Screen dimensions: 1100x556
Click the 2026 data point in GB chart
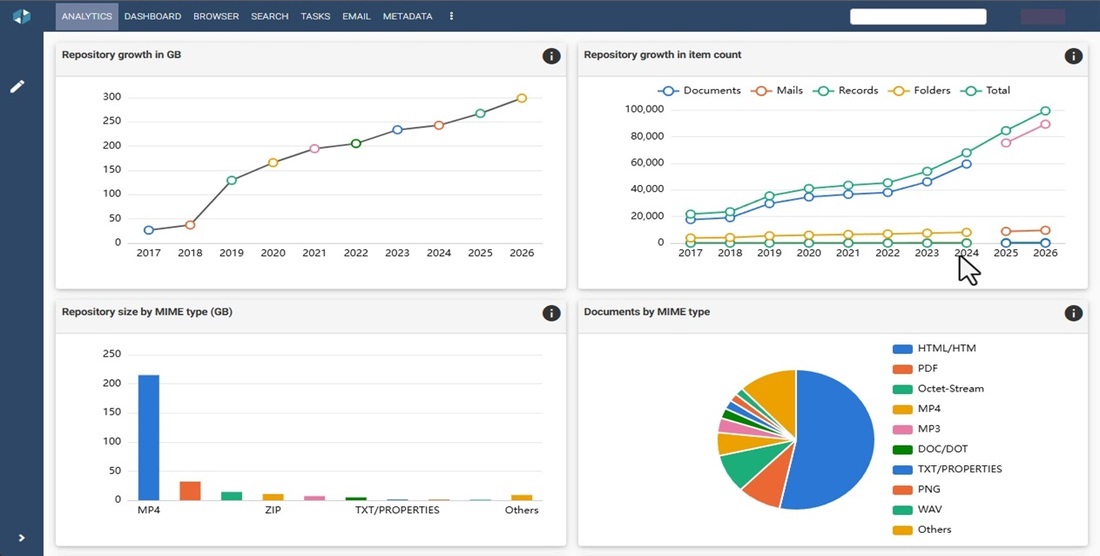(521, 98)
